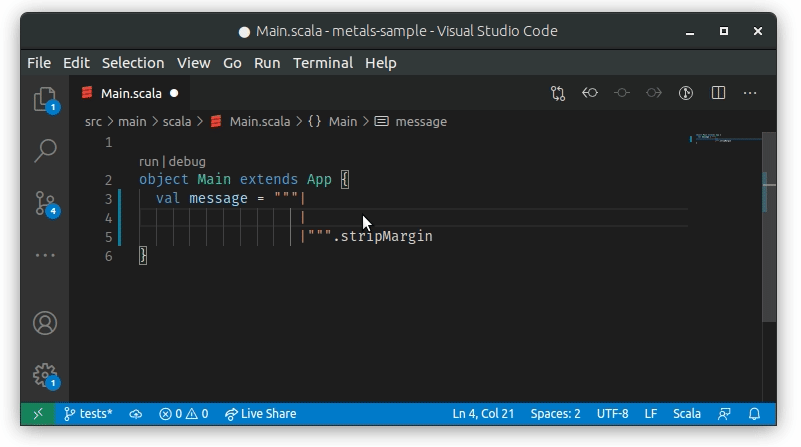The image size is (801, 447).
Task: Show additional views ellipsis in activity bar
Action: (x=45, y=255)
